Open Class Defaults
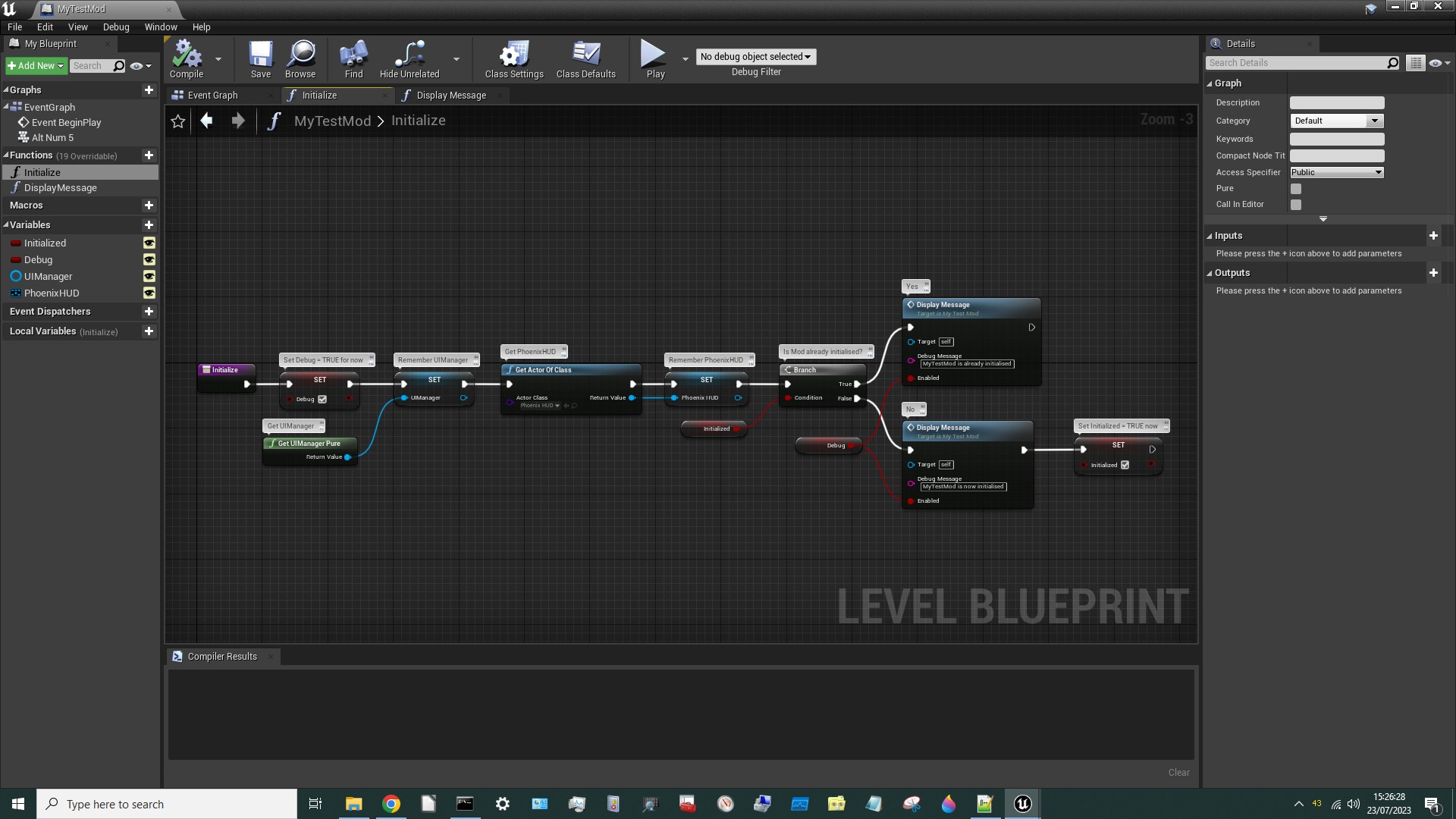Viewport: 1456px width, 819px height. [585, 59]
